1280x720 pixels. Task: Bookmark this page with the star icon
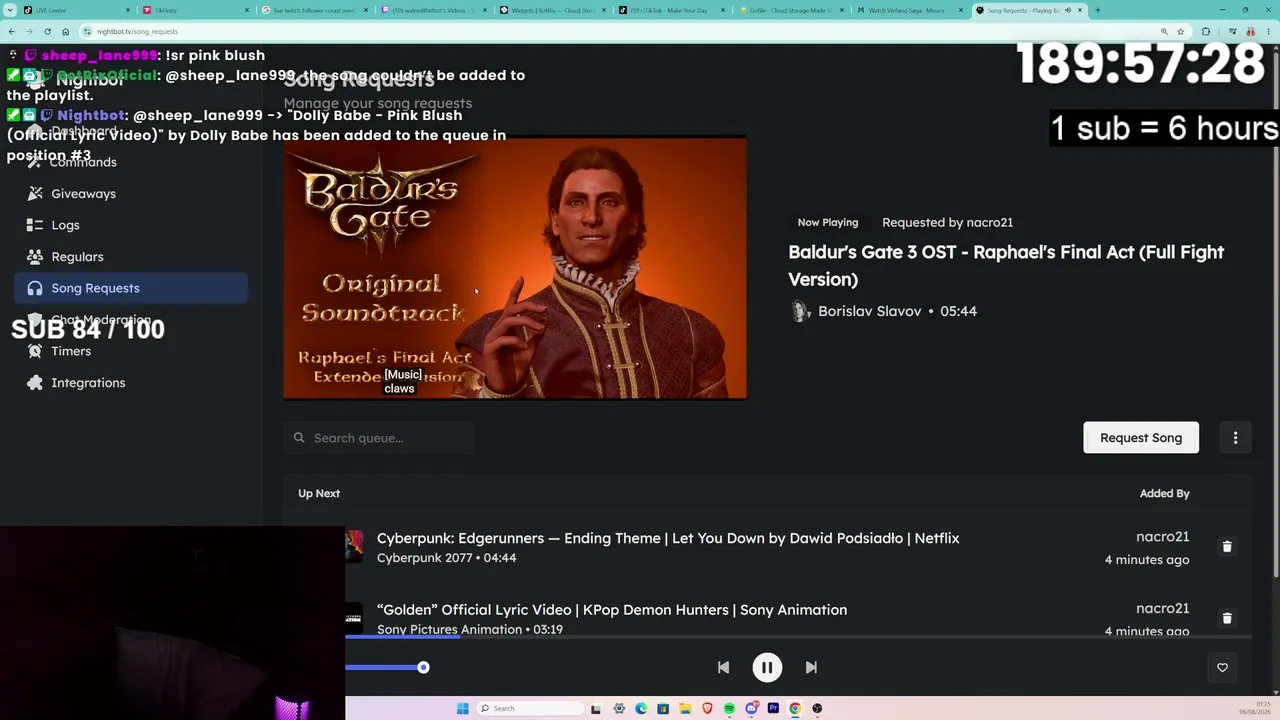tap(1181, 31)
